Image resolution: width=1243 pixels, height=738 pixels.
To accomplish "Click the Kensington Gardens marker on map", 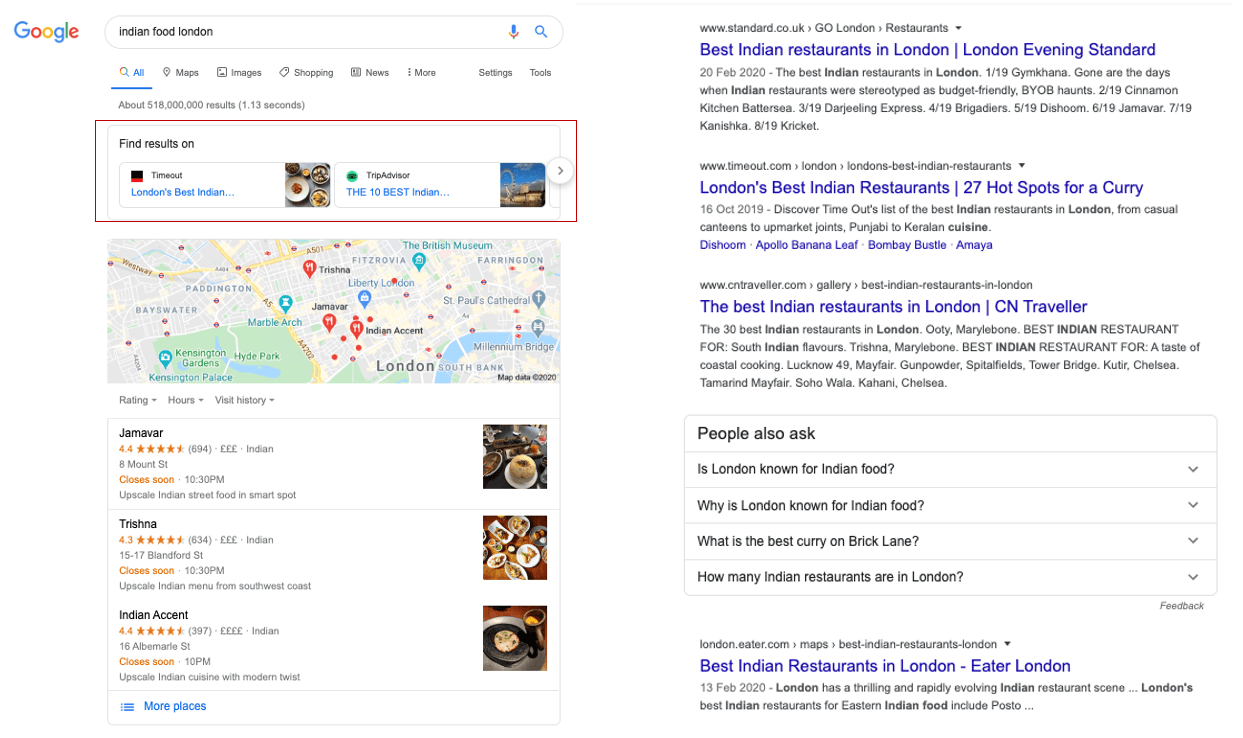I will (164, 357).
